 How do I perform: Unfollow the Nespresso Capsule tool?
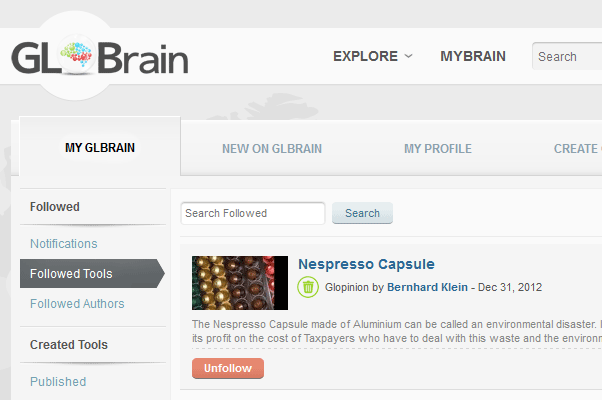click(x=228, y=368)
